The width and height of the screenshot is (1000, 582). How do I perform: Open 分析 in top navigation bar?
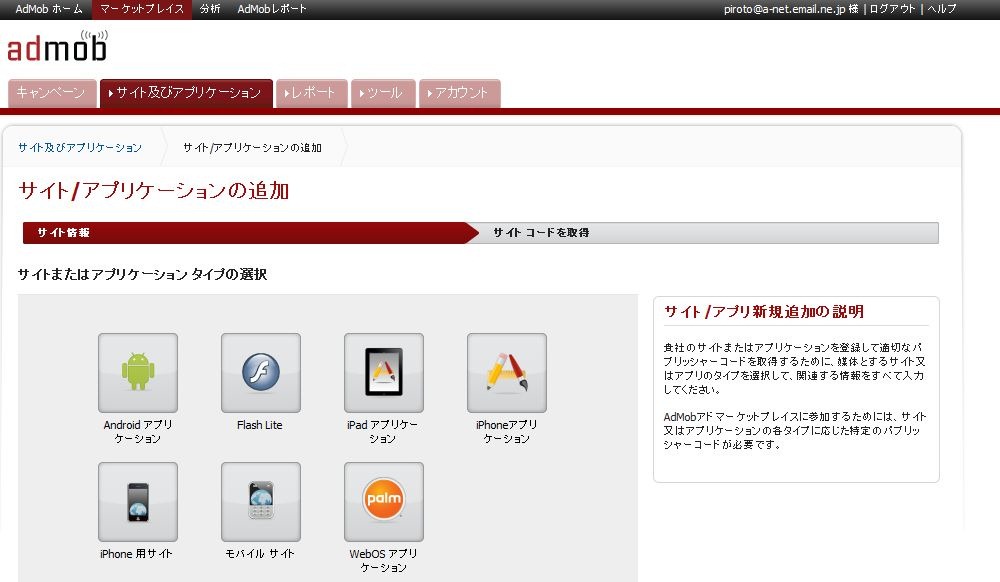pyautogui.click(x=210, y=9)
